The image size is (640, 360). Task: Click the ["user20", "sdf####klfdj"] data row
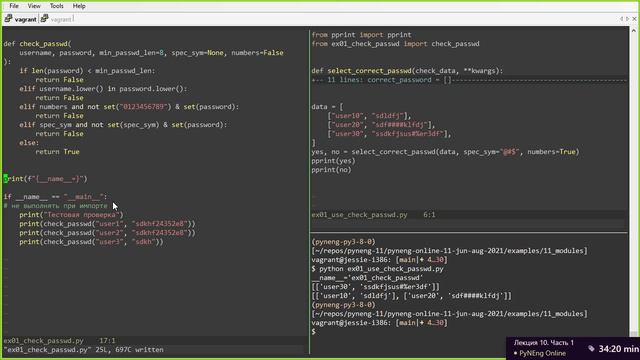click(x=381, y=124)
